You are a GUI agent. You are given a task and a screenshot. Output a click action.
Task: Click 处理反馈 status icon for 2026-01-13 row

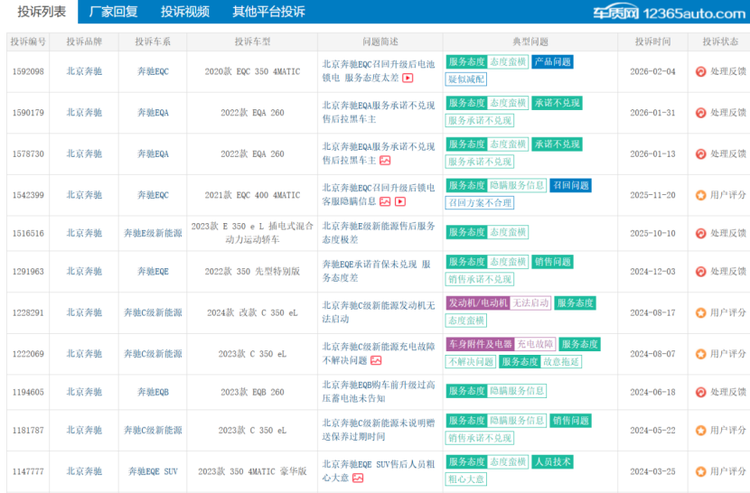coord(701,154)
